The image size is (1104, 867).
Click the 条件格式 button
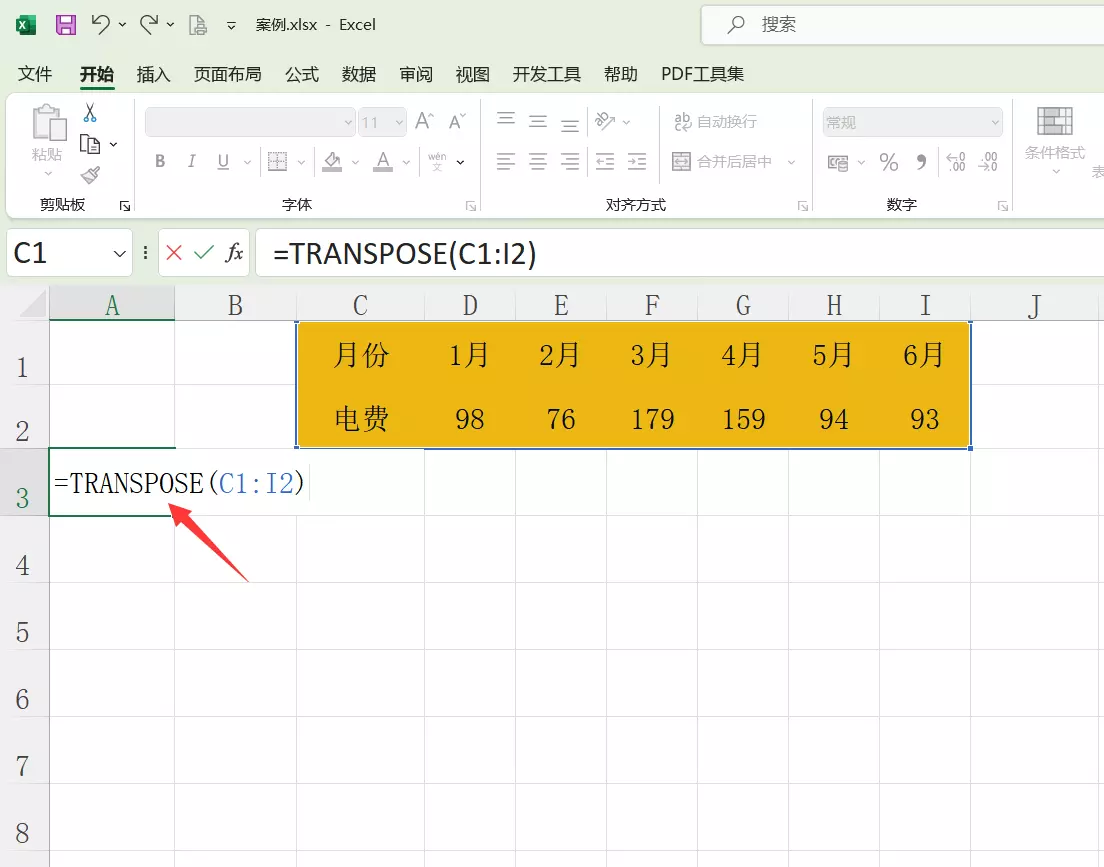1054,140
